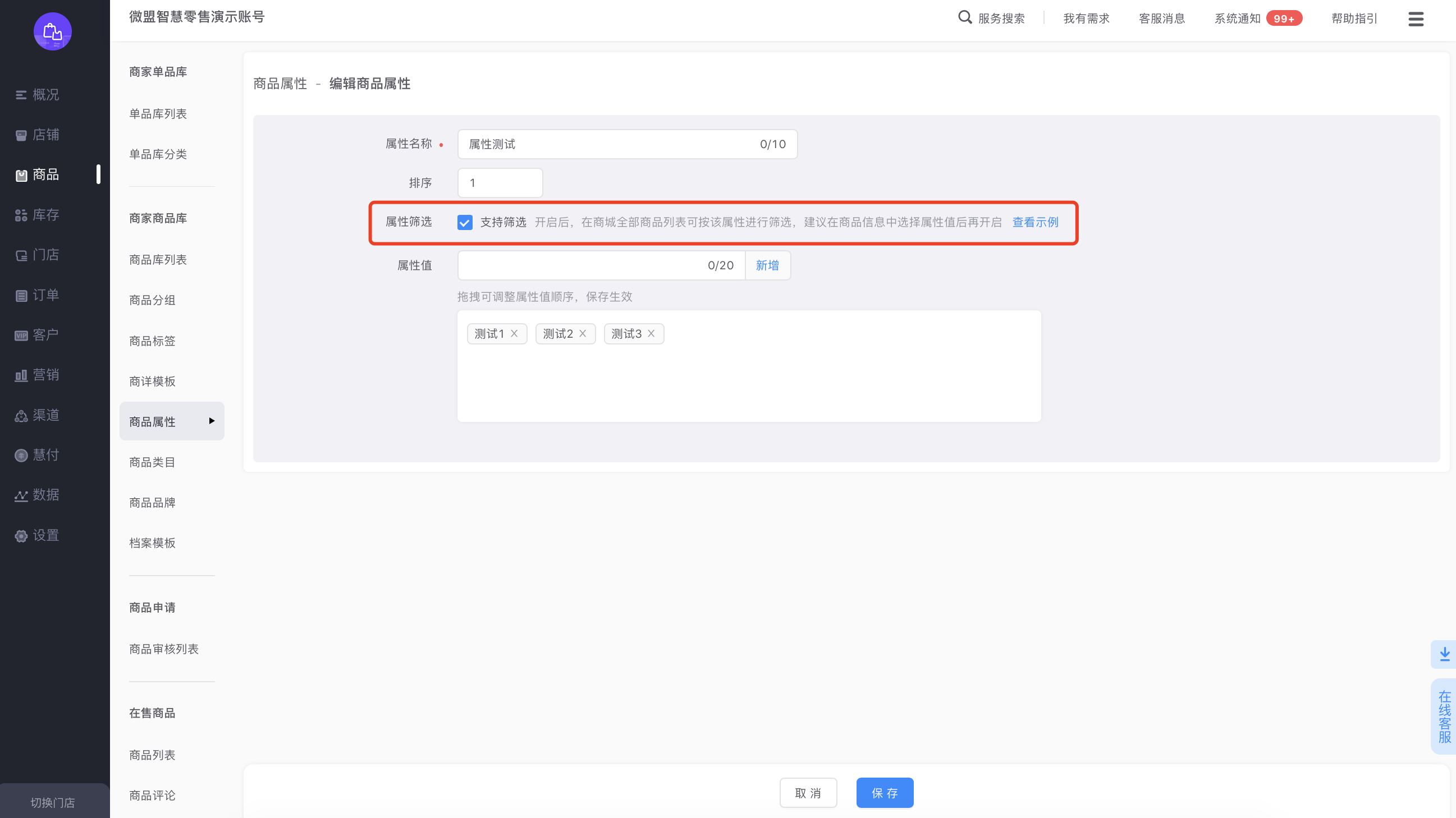This screenshot has width=1456, height=818.
Task: Select 商品库列表 in submenu
Action: 158,260
